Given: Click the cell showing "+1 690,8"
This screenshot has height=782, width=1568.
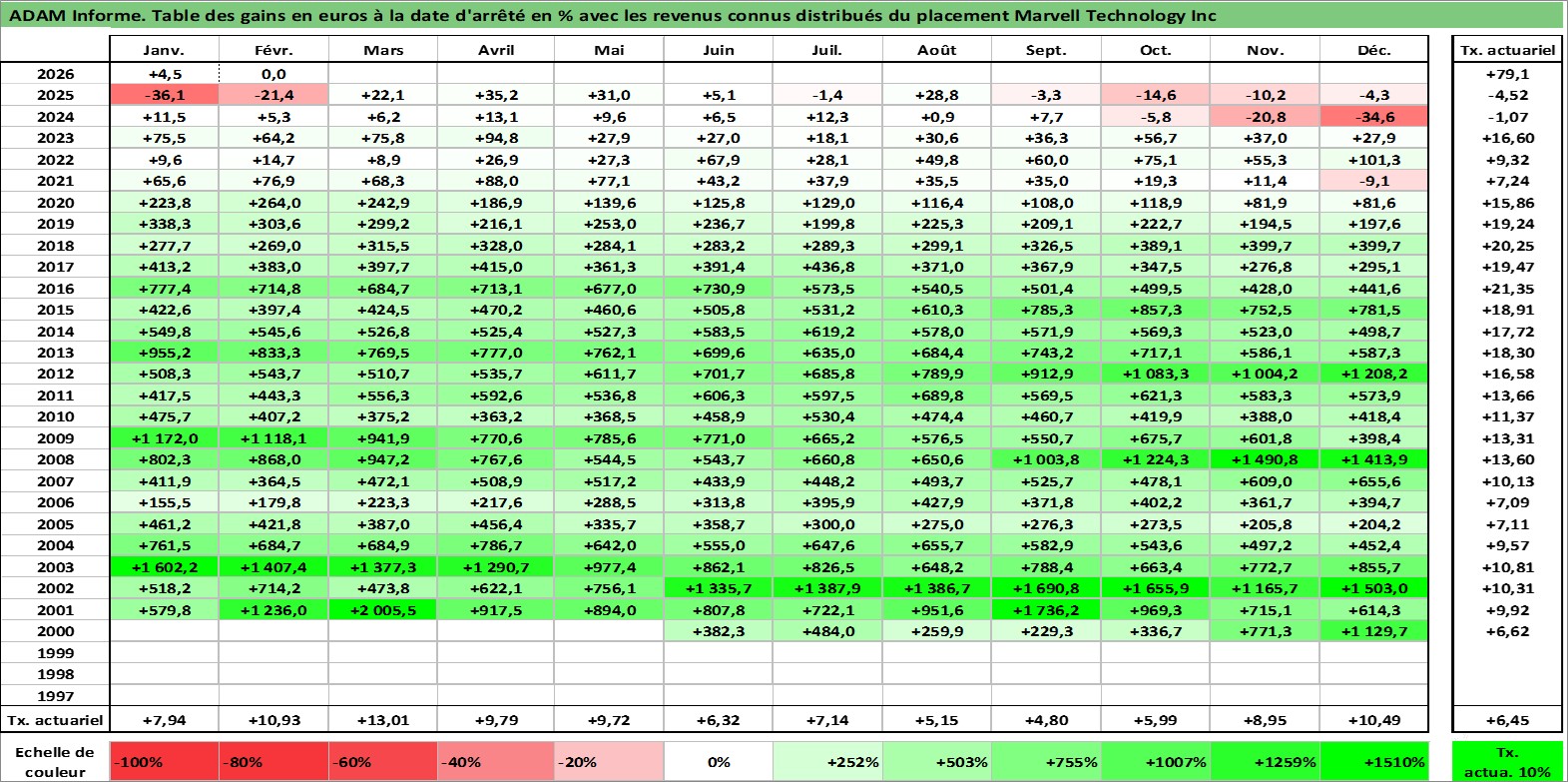Looking at the screenshot, I should [x=1046, y=588].
